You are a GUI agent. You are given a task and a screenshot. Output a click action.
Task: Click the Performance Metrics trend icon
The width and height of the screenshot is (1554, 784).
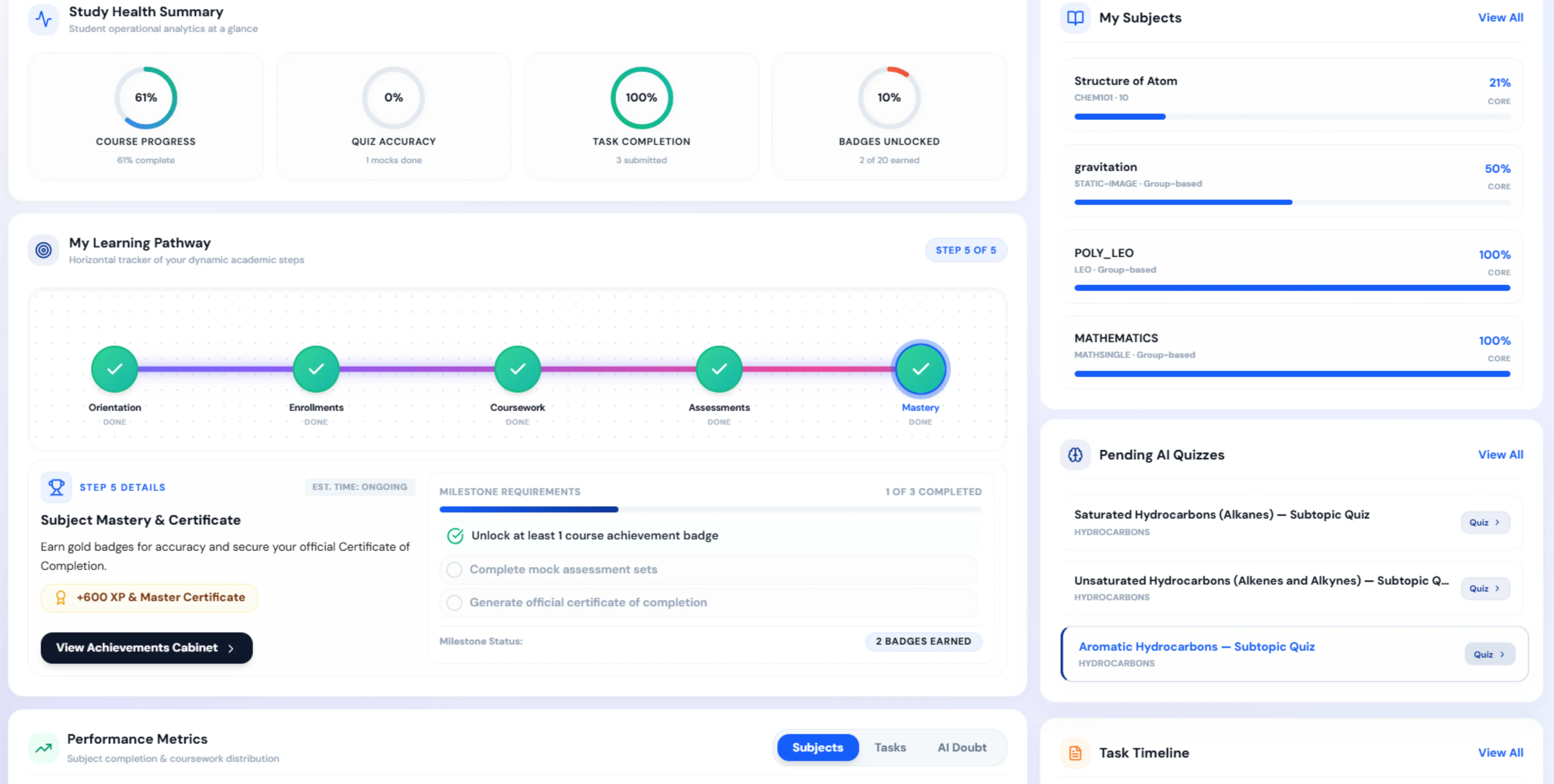click(x=43, y=748)
